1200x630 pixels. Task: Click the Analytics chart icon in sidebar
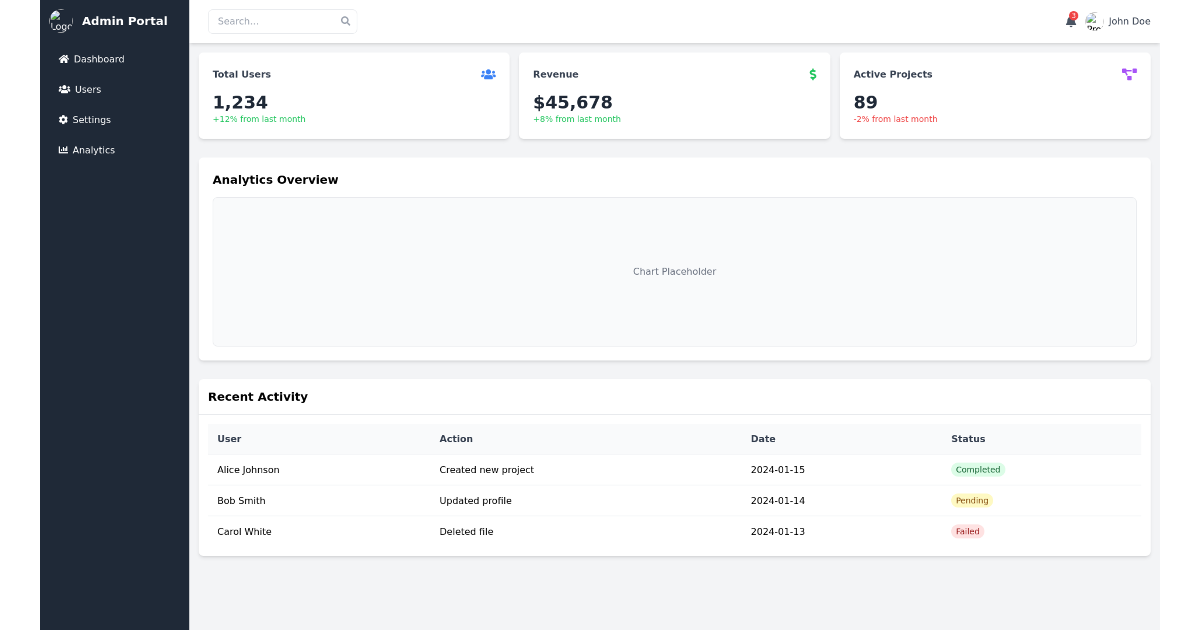tap(62, 149)
